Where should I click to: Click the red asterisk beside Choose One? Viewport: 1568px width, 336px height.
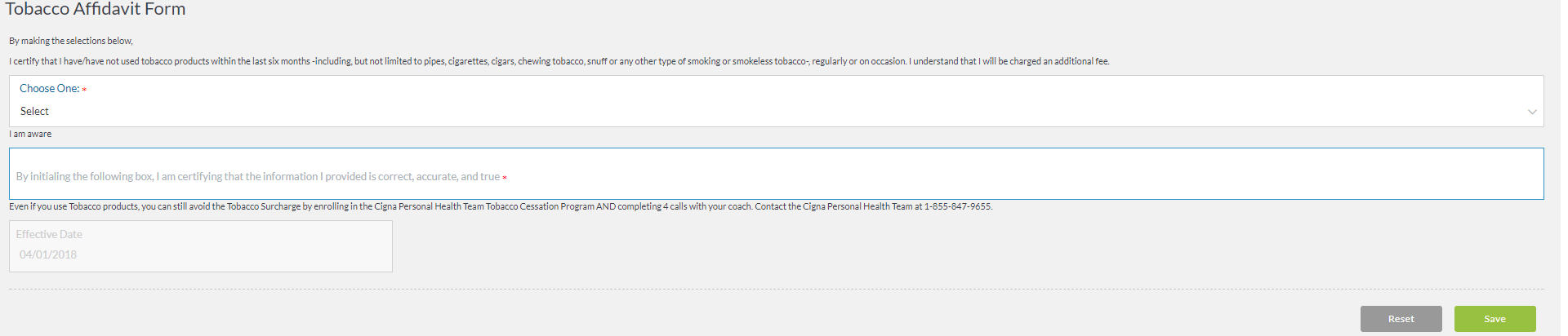click(x=84, y=89)
